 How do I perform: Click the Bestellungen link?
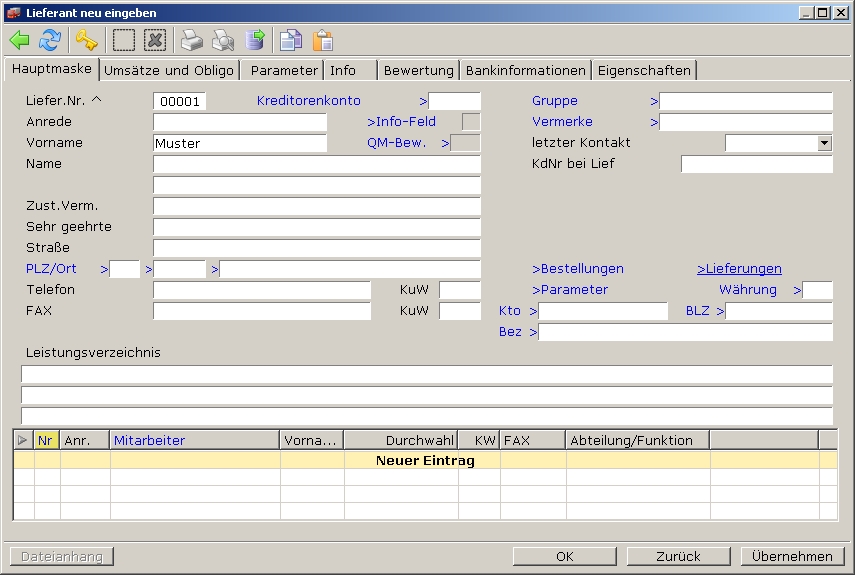tap(578, 269)
